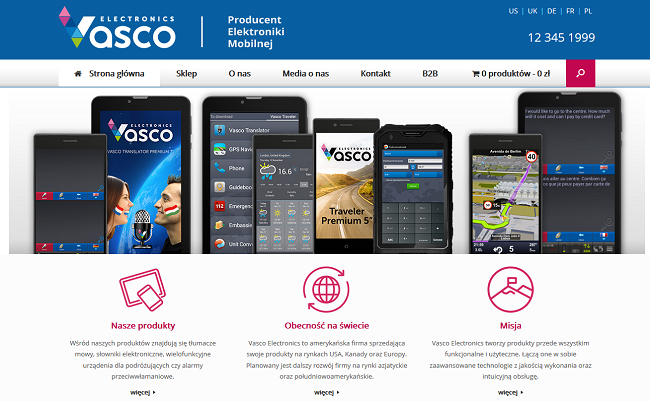Select the mountain flag Misja icon

click(510, 289)
